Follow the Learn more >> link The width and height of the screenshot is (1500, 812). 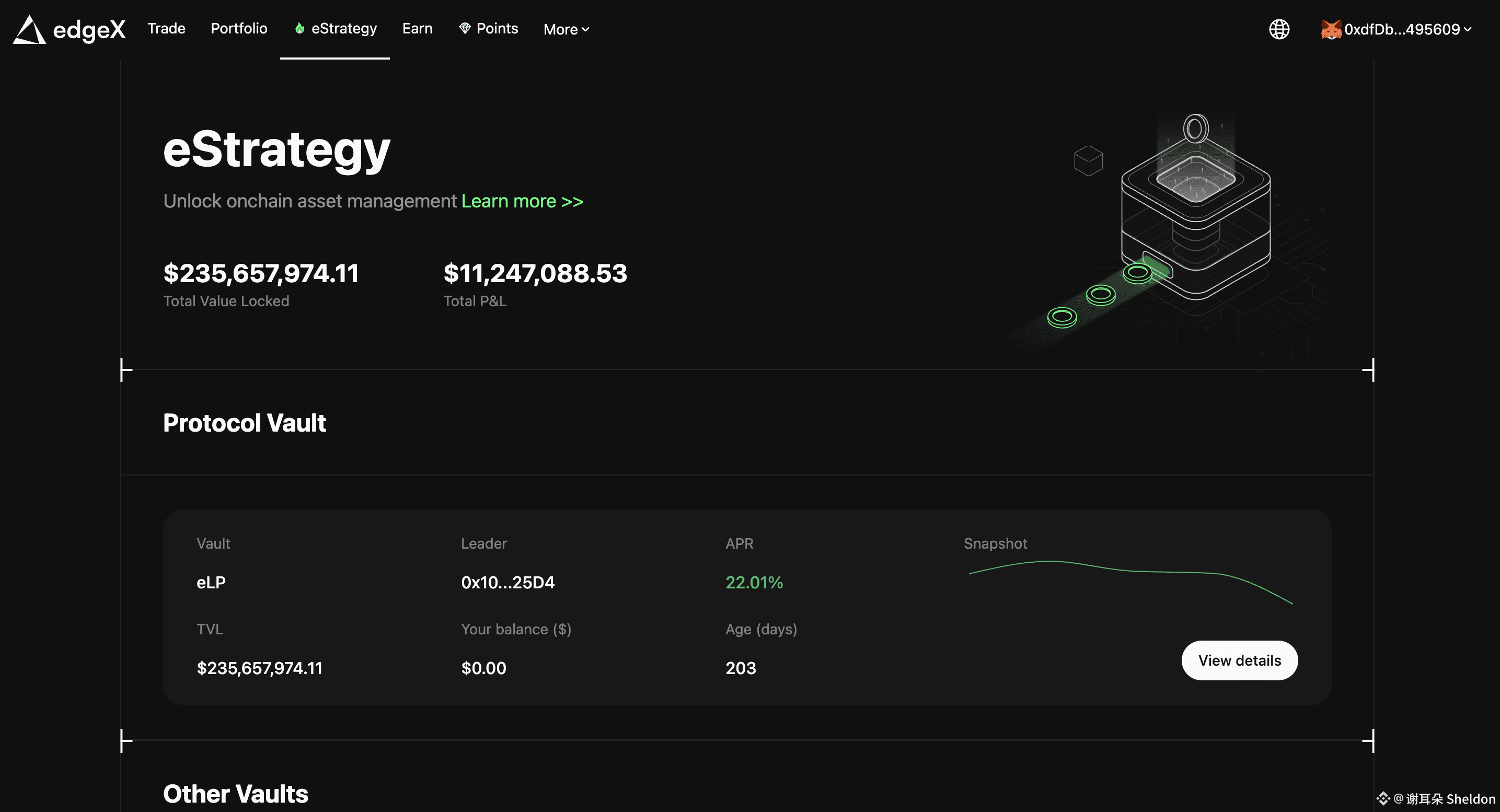522,201
